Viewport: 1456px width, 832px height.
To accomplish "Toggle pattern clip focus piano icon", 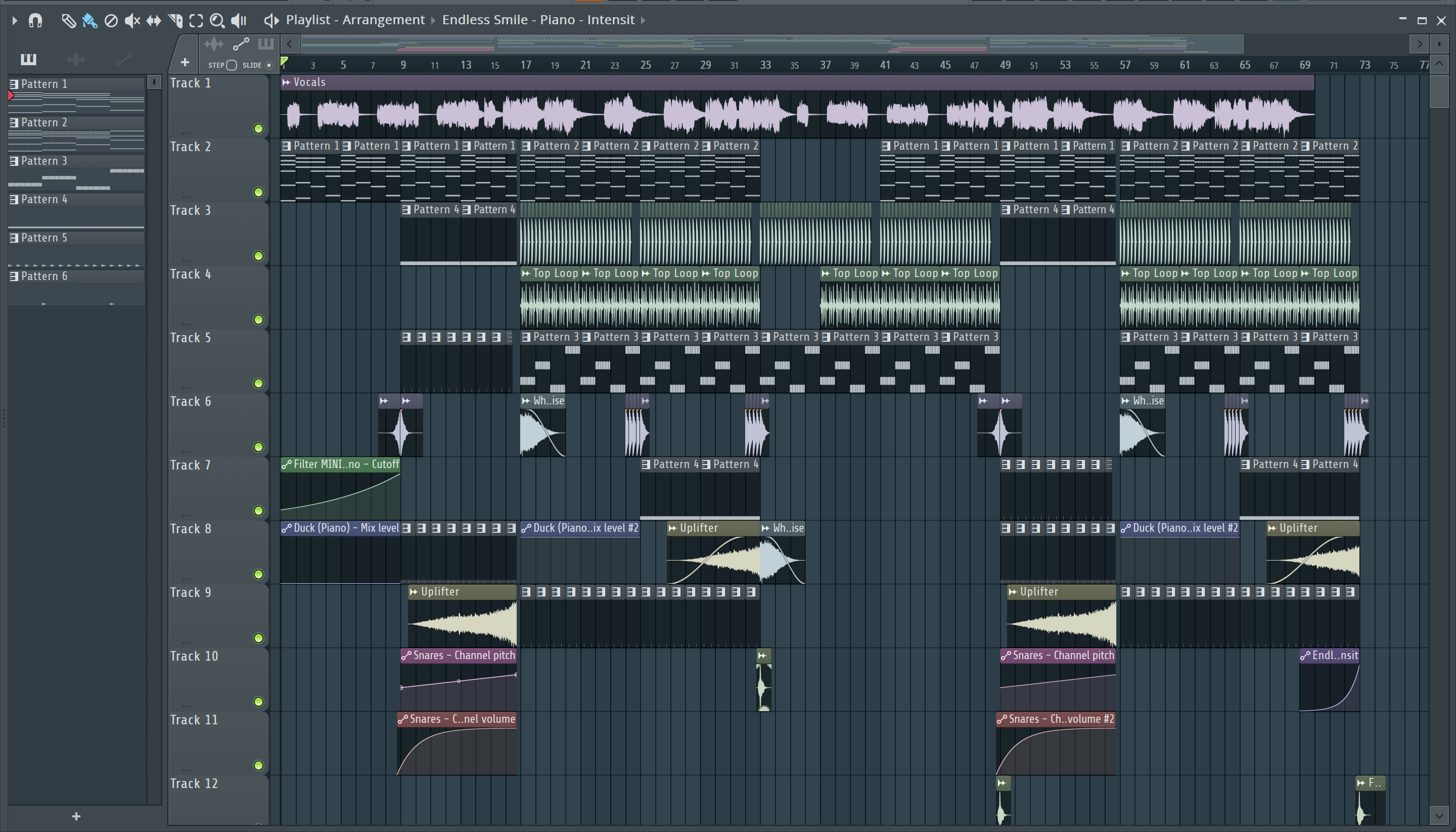I will pos(266,44).
